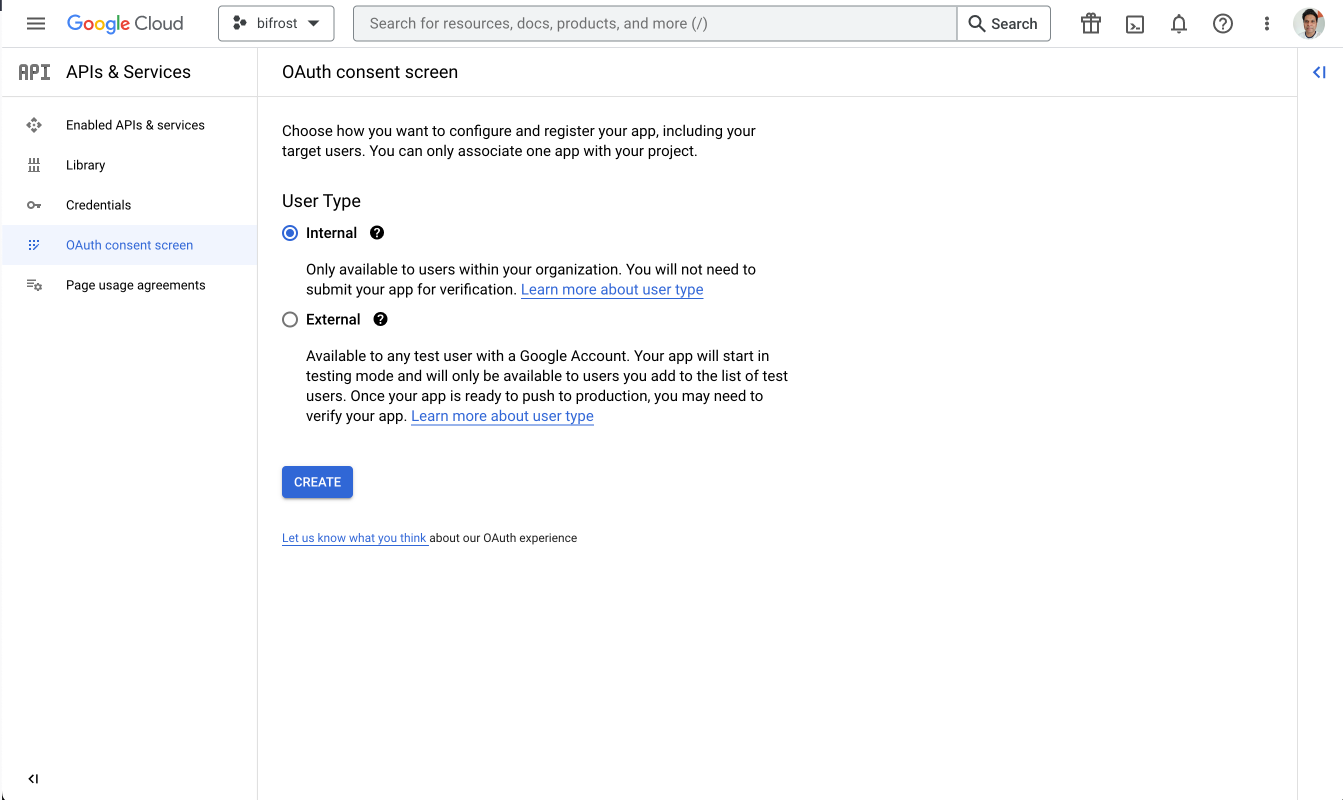1343x800 pixels.
Task: Click the Search button
Action: pyautogui.click(x=1003, y=24)
